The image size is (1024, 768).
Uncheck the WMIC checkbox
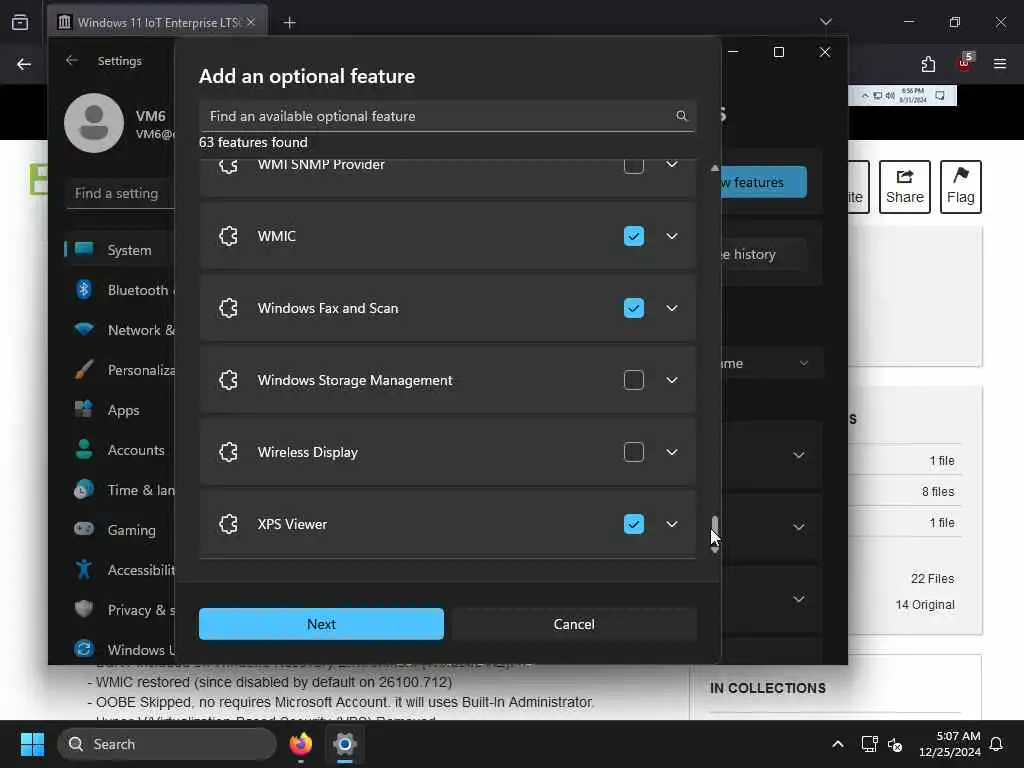[633, 236]
